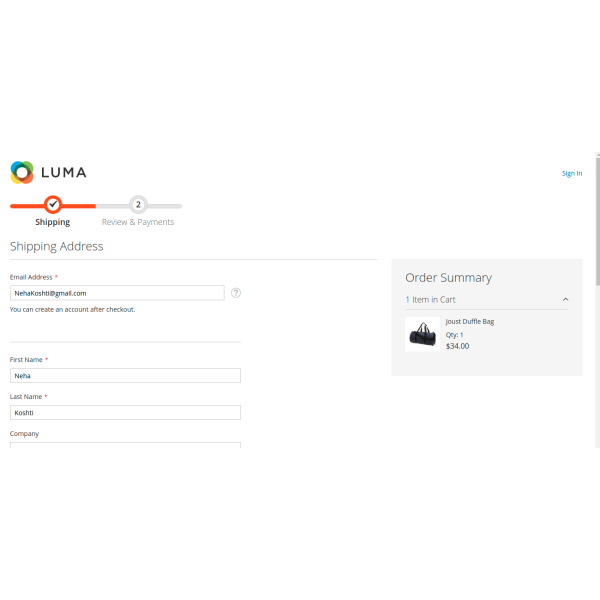Click the $34.00 item price
Image resolution: width=600 pixels, height=600 pixels.
coord(457,346)
